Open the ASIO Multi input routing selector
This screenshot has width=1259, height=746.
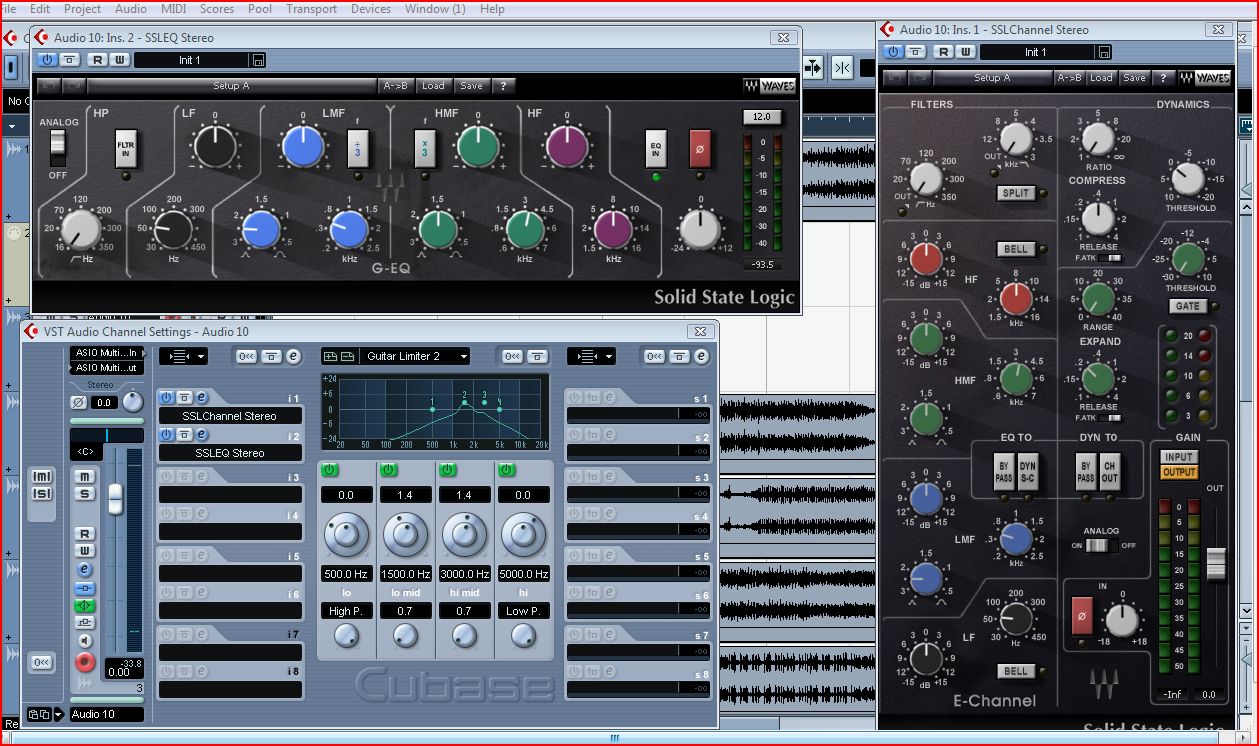(x=108, y=353)
